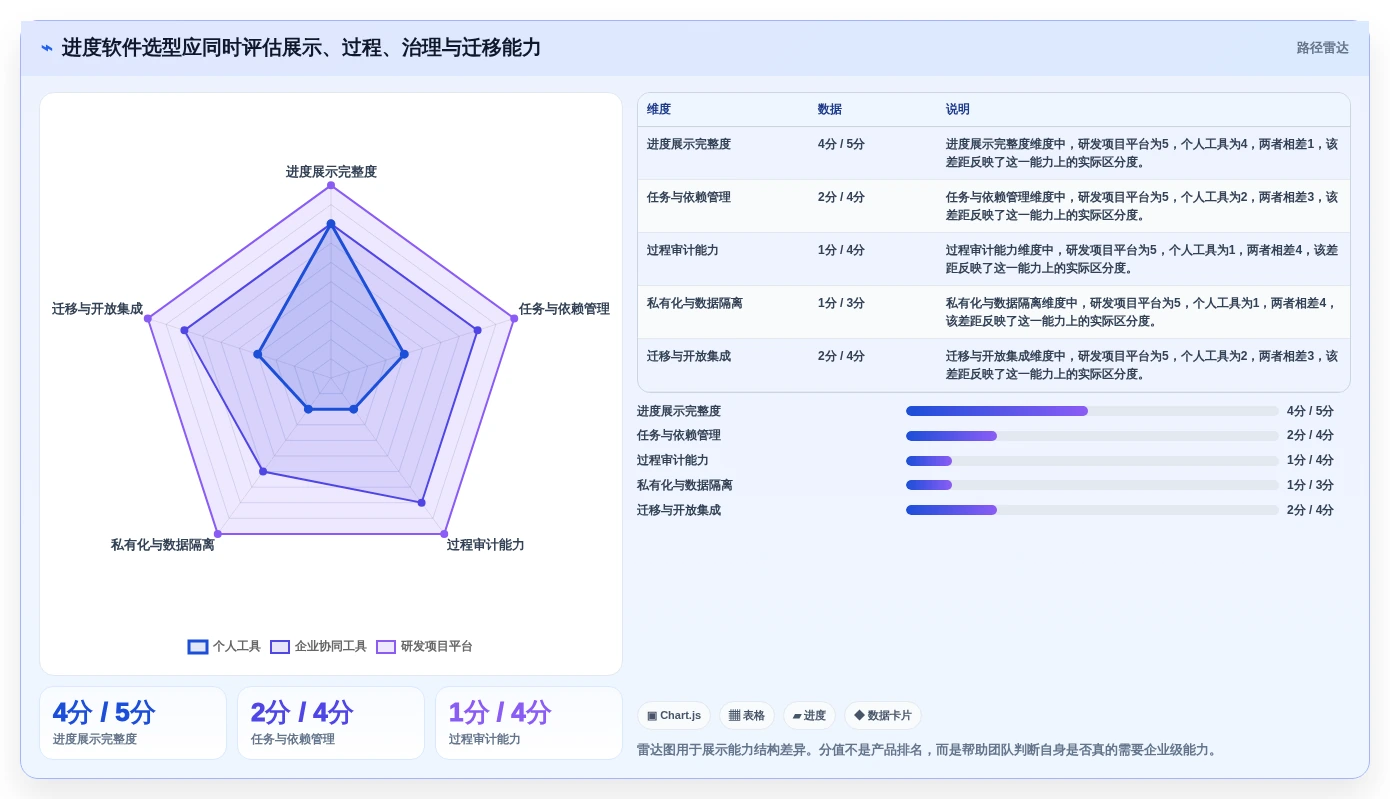Click the radar axis label 任务与依赖管理
This screenshot has height=799, width=1390.
tap(564, 309)
